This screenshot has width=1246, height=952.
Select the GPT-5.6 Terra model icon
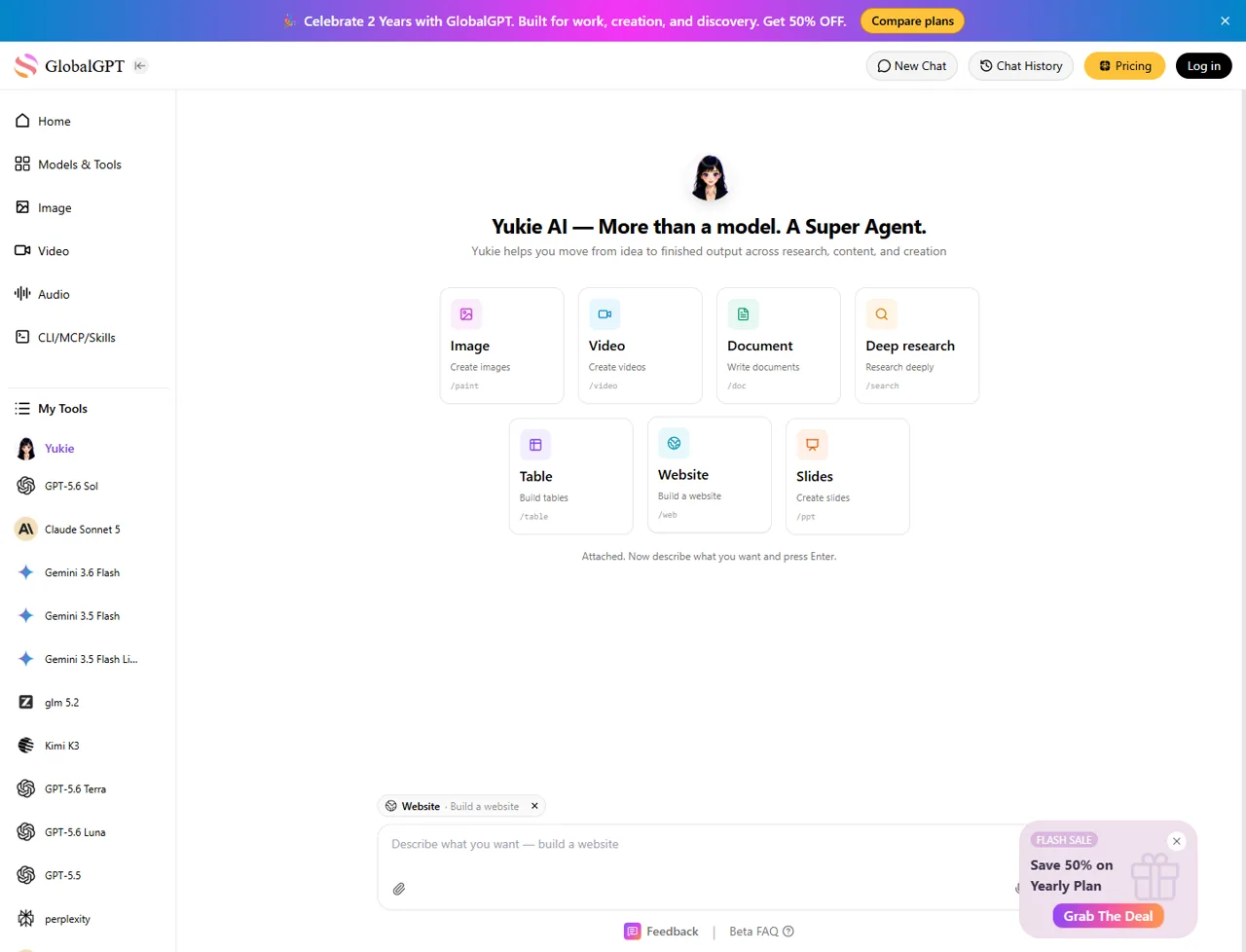coord(26,788)
